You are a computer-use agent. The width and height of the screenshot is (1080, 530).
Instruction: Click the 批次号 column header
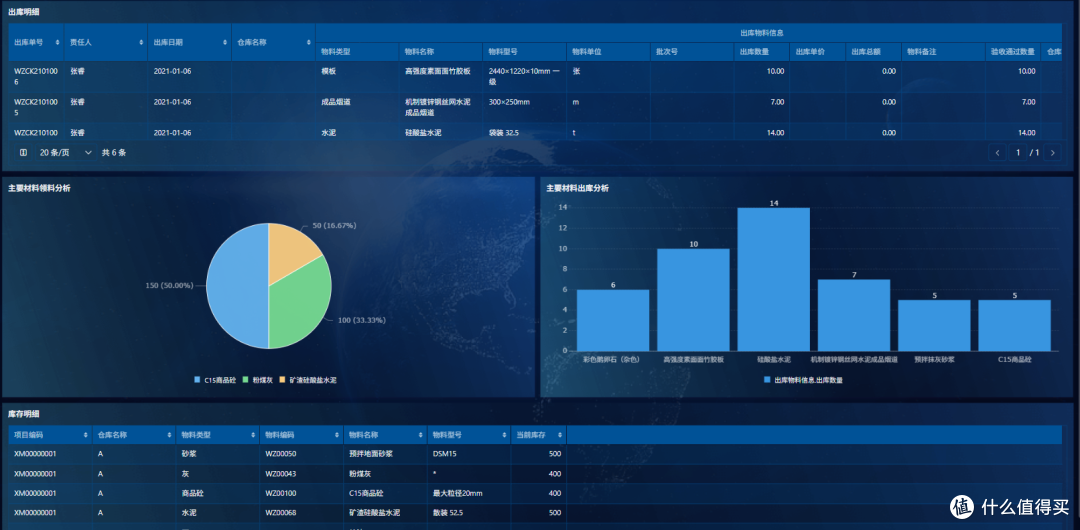tap(692, 52)
